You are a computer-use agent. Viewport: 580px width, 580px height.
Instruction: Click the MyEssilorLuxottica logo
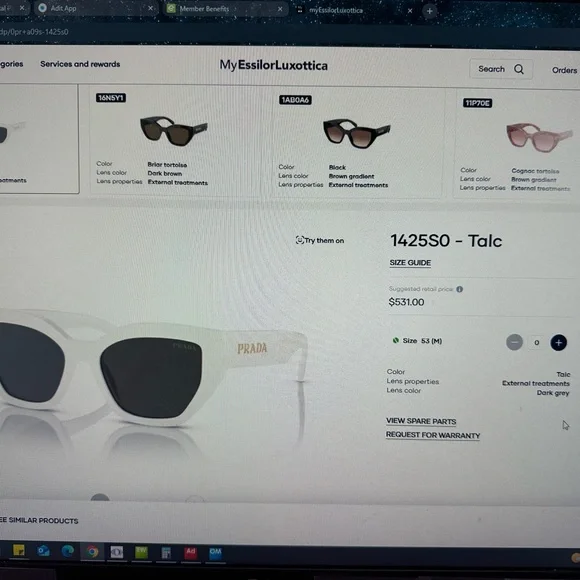(273, 65)
